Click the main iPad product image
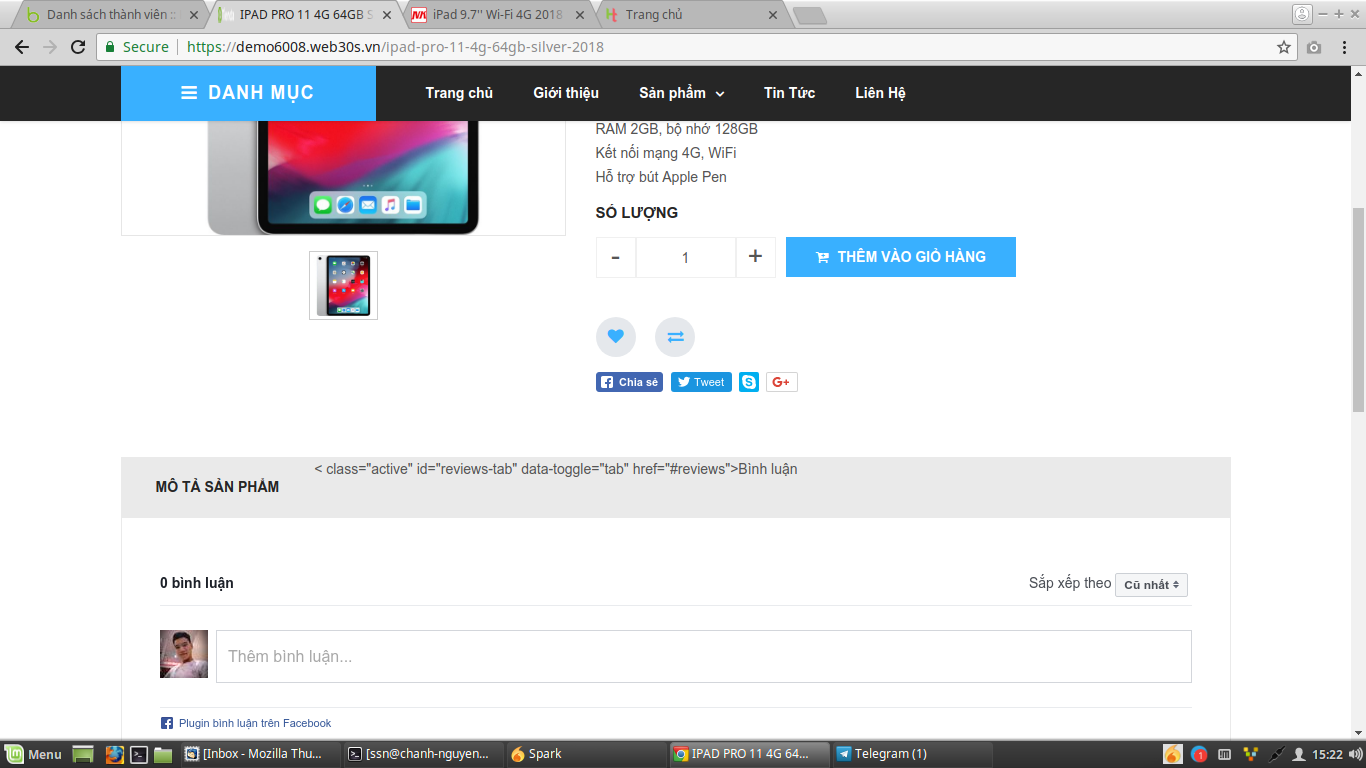1366x768 pixels. (x=344, y=178)
